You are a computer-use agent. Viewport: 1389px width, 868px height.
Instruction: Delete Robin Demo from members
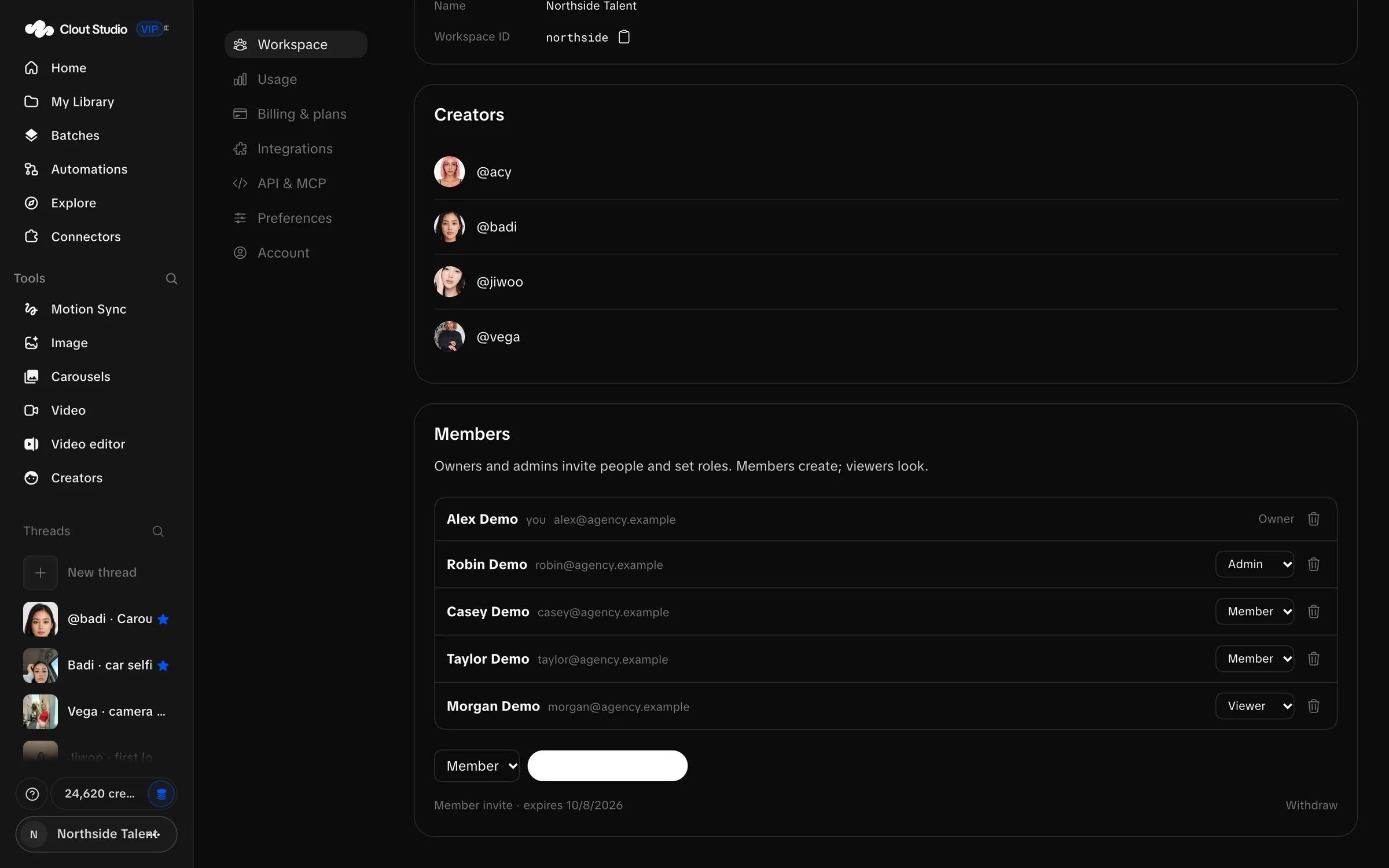pos(1314,564)
